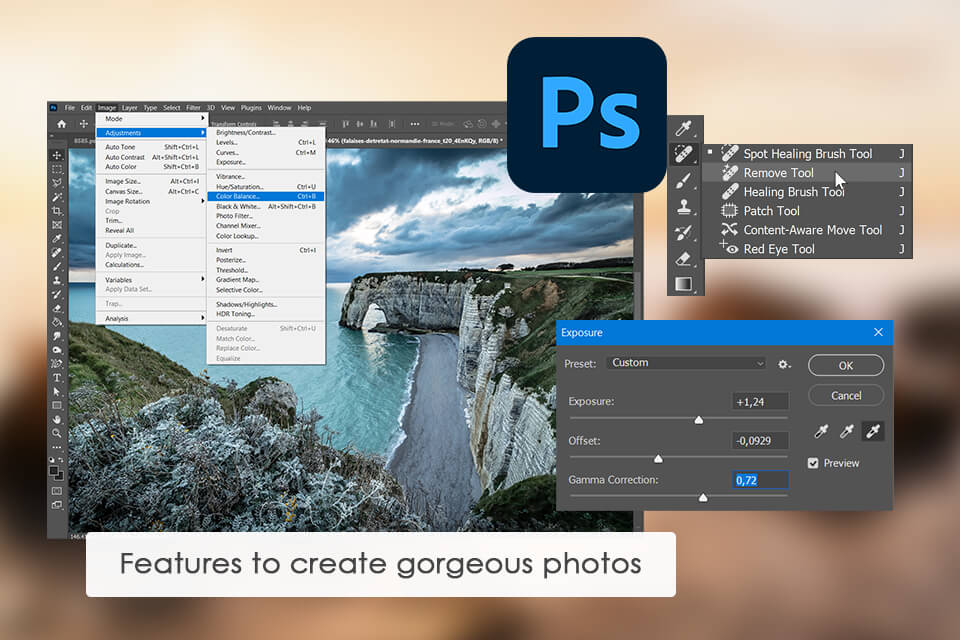Click the Offset slider handle
Viewport: 960px width, 640px height.
click(x=658, y=459)
